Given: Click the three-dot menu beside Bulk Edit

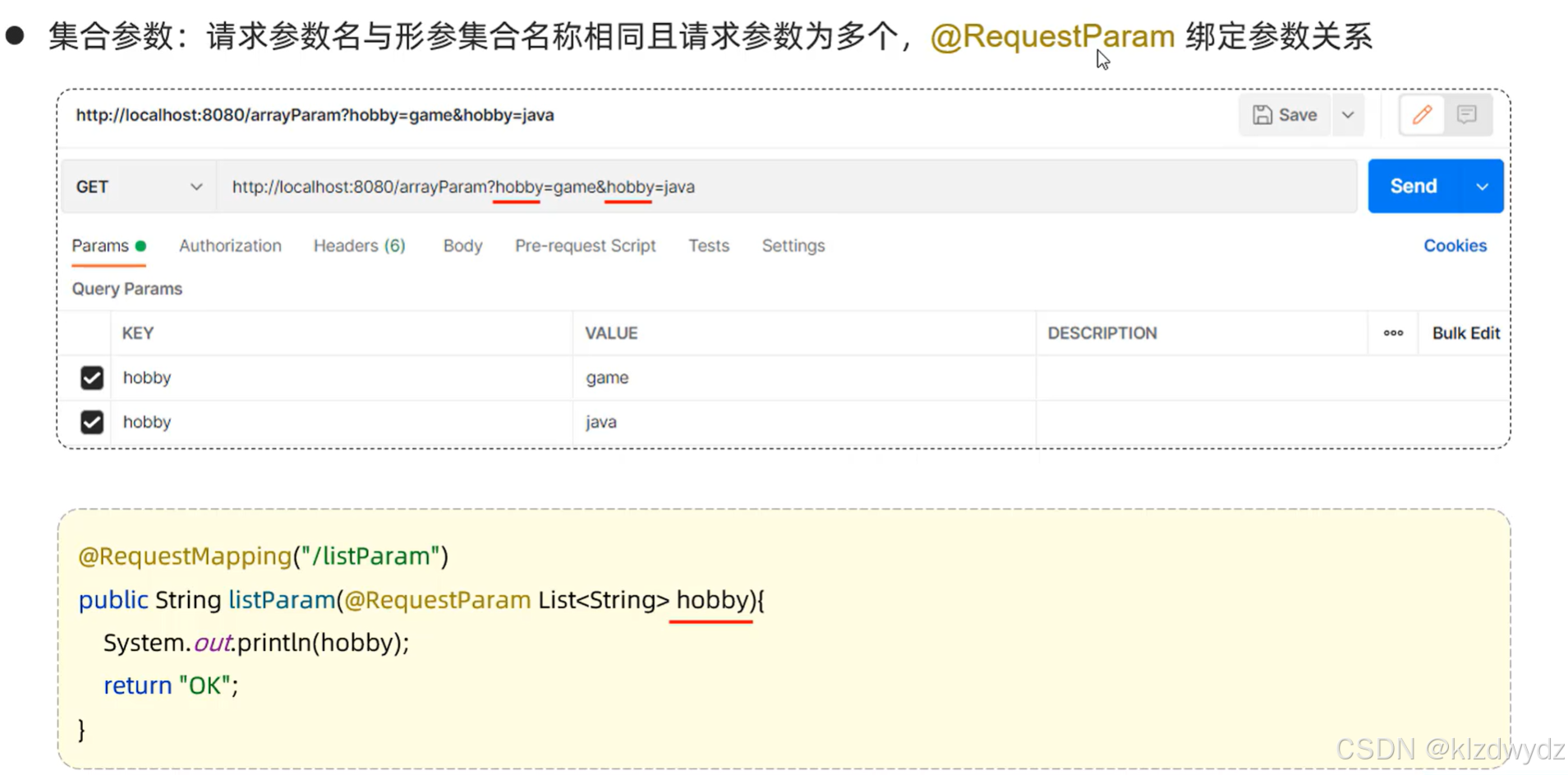Looking at the screenshot, I should [x=1392, y=333].
